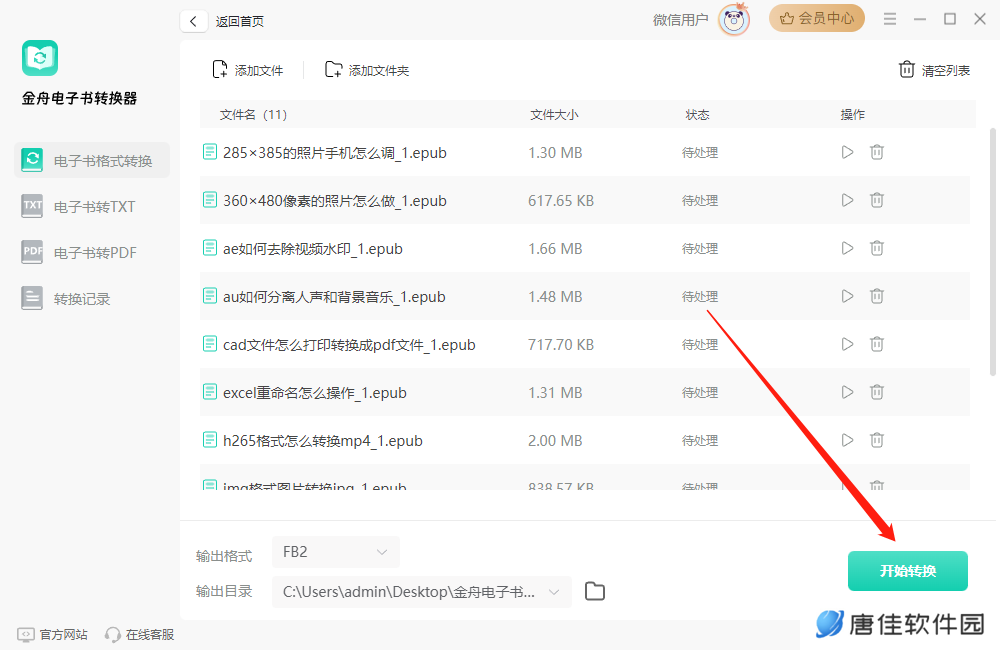
Task: Click 待处理 status of ae如何去除 row
Action: coord(700,248)
